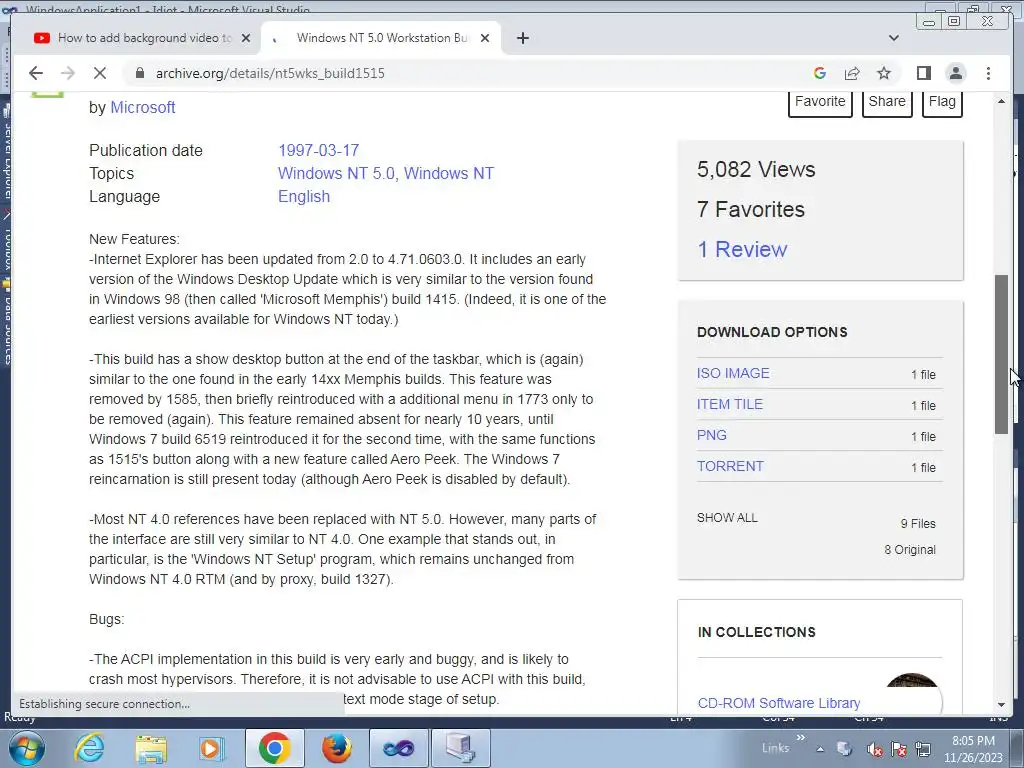Screen dimensions: 1024x768
Task: Open the ITEM TILE download option
Action: pyautogui.click(x=729, y=404)
